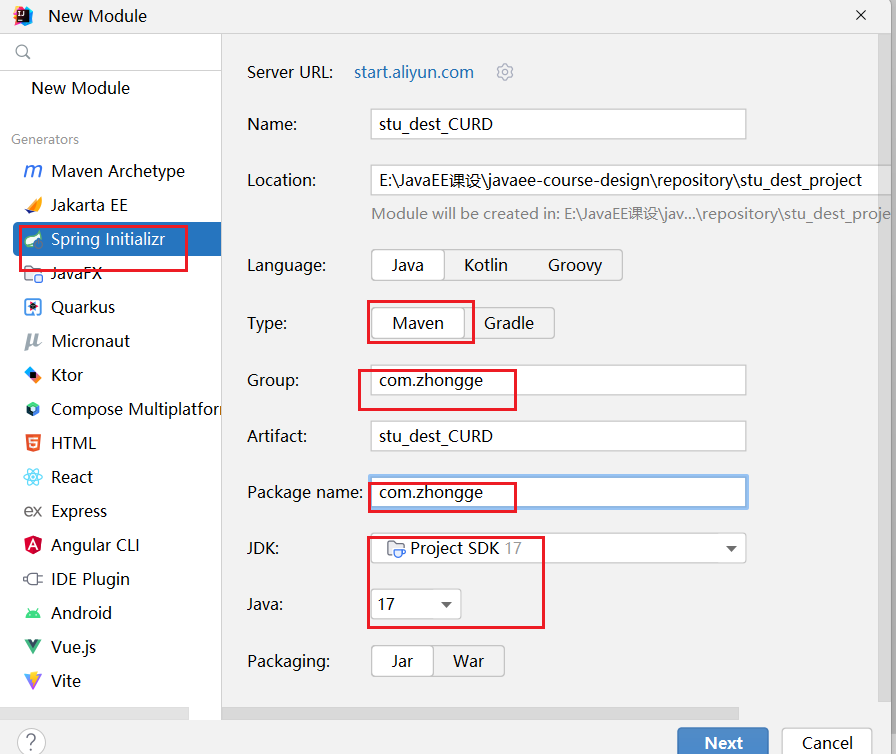Choose War packaging option
896x754 pixels.
(x=468, y=661)
